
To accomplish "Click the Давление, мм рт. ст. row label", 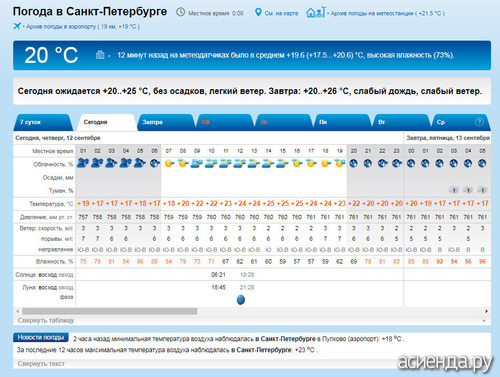I will [x=46, y=217].
